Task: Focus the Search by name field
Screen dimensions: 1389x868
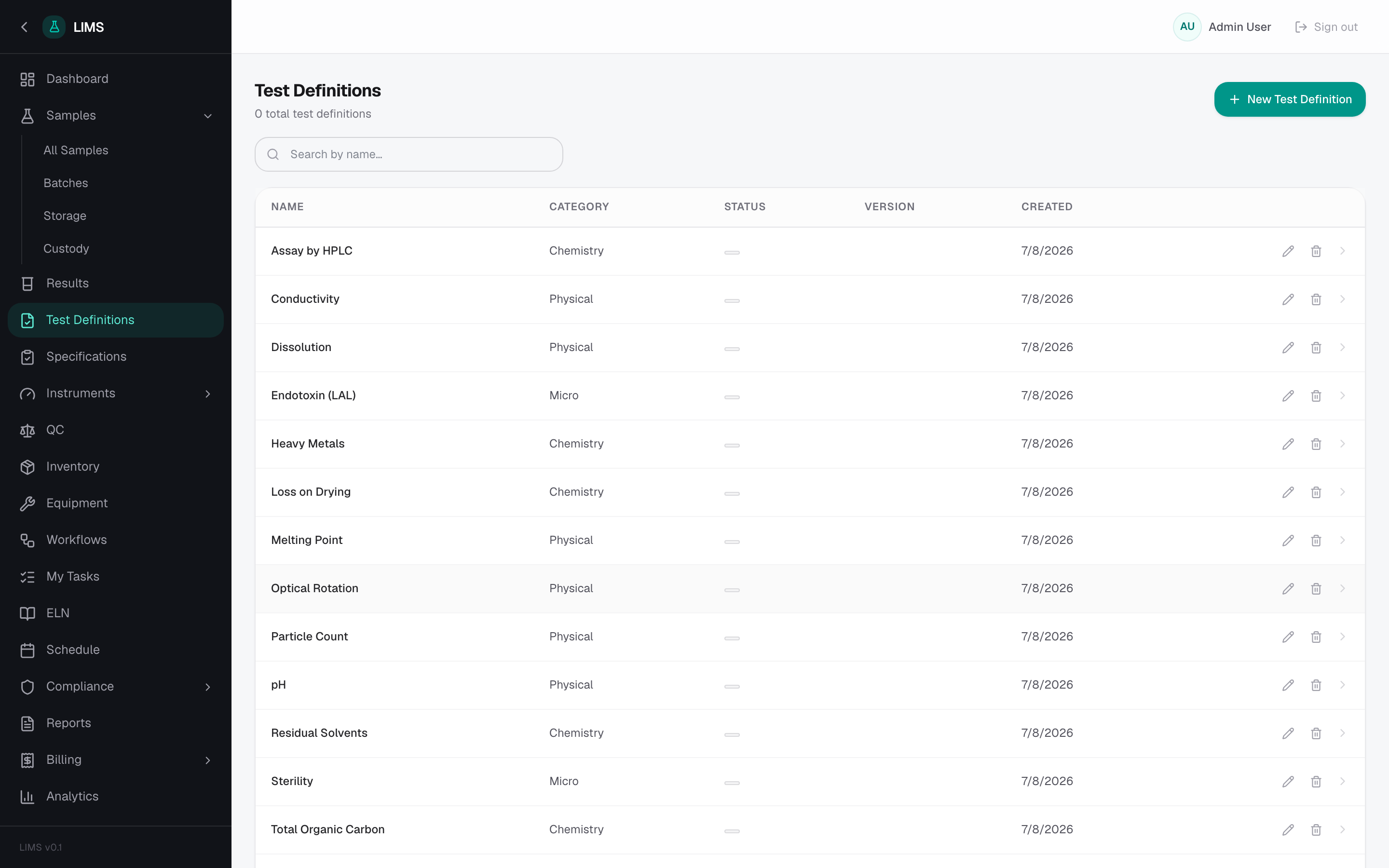Action: (x=409, y=154)
